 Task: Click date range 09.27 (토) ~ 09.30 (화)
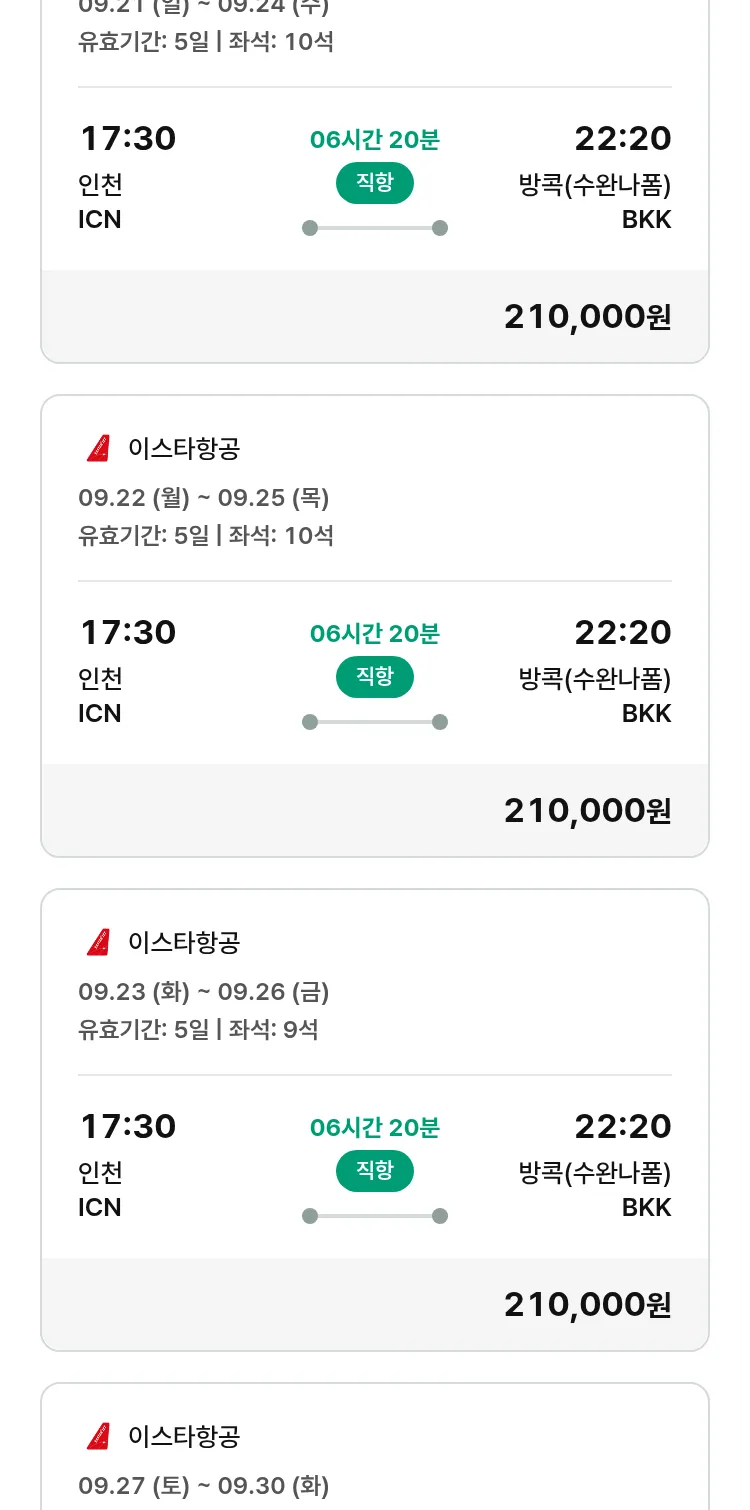coord(203,1486)
